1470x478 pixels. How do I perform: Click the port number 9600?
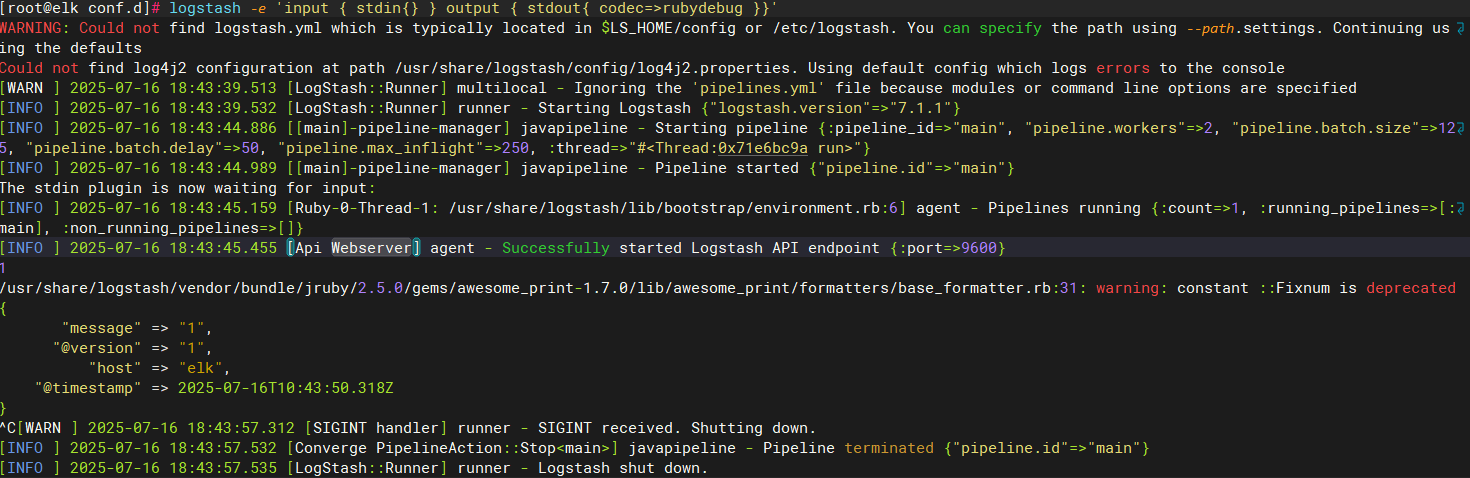click(x=979, y=248)
